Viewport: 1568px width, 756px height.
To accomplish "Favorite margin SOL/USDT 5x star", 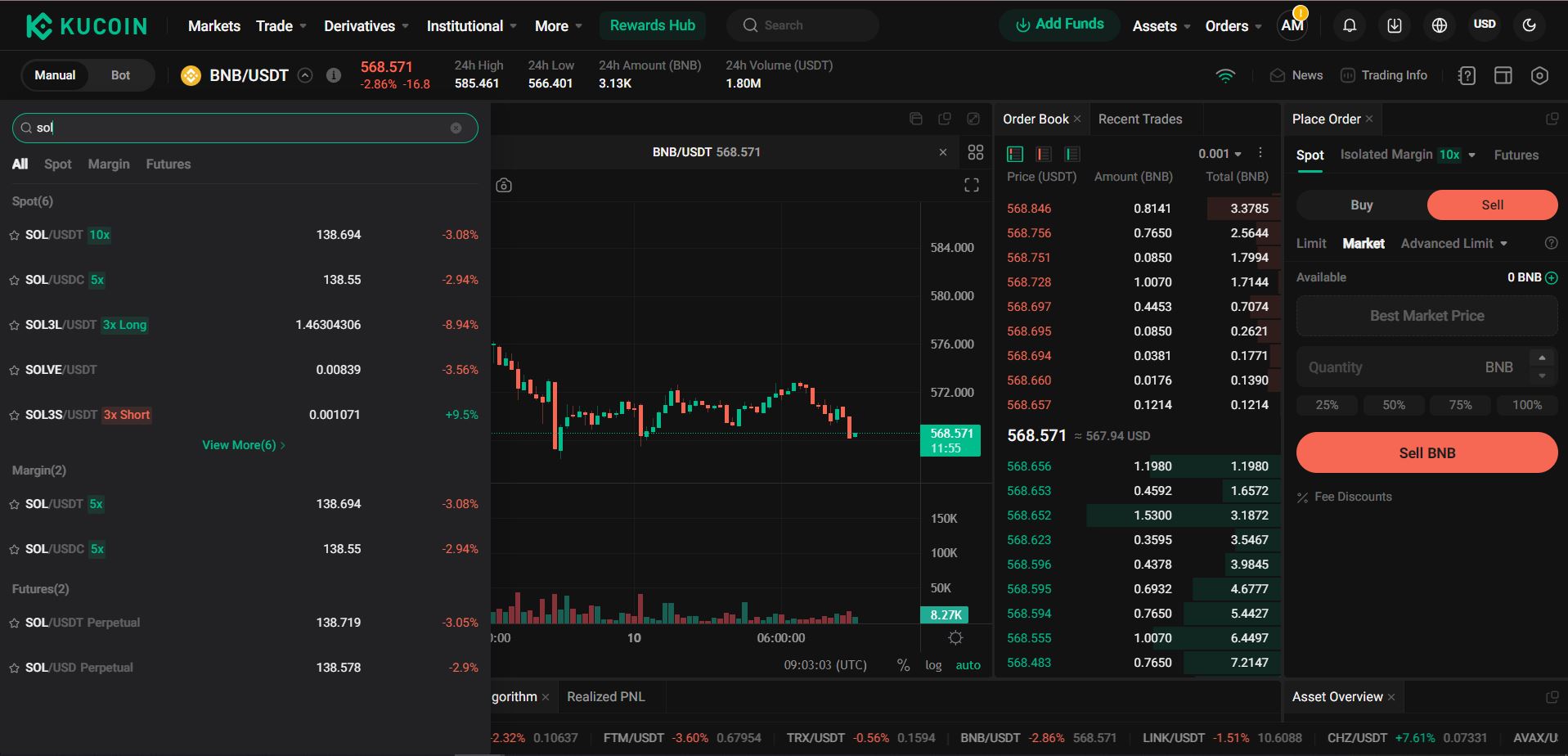I will click(x=14, y=505).
